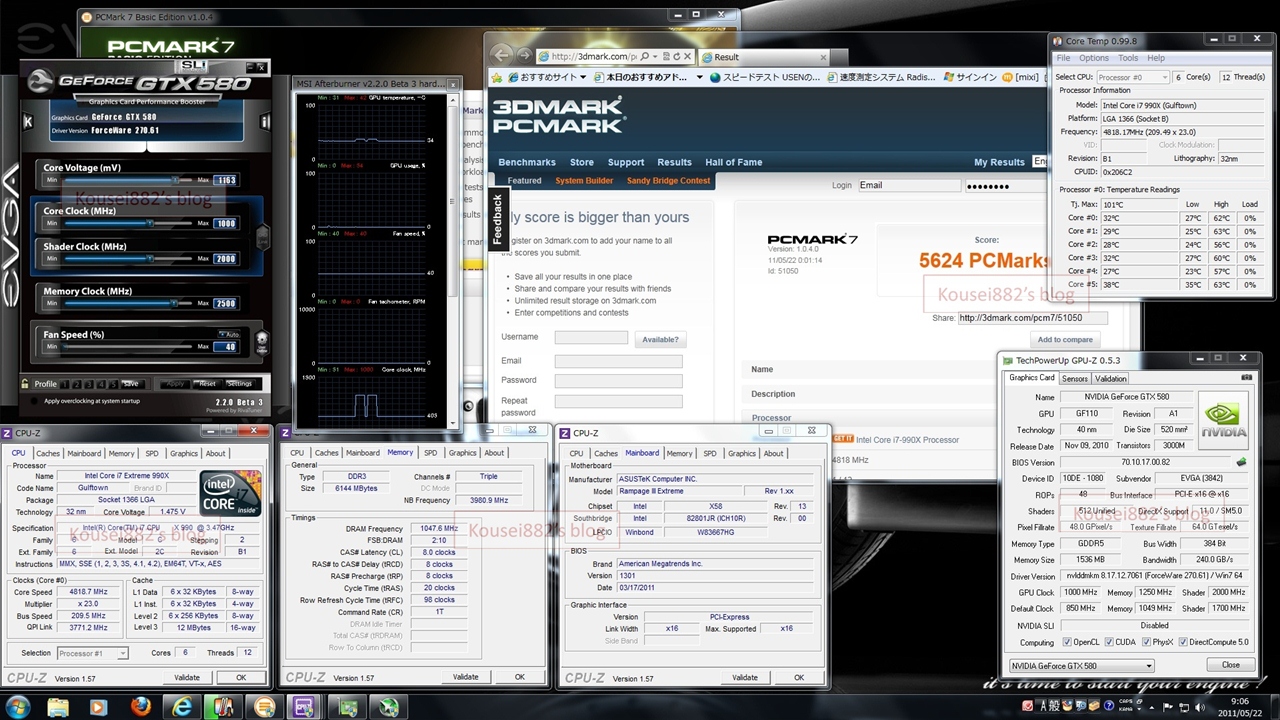Image resolution: width=1280 pixels, height=720 pixels.
Task: Click the Add to compare button
Action: tap(1065, 340)
